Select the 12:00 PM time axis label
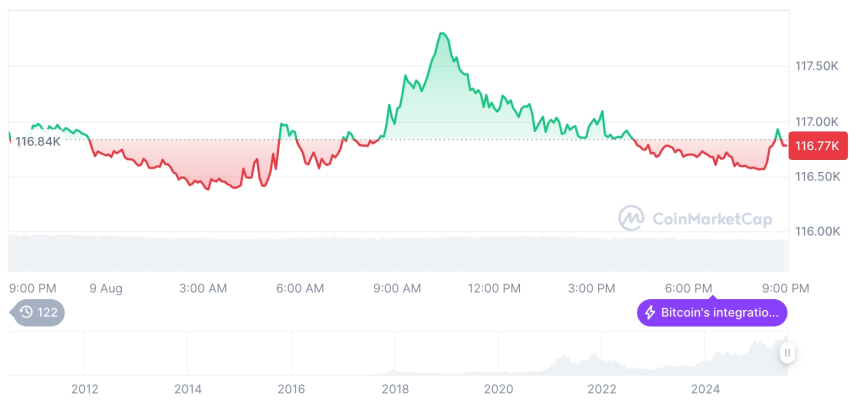The width and height of the screenshot is (860, 401). point(495,288)
